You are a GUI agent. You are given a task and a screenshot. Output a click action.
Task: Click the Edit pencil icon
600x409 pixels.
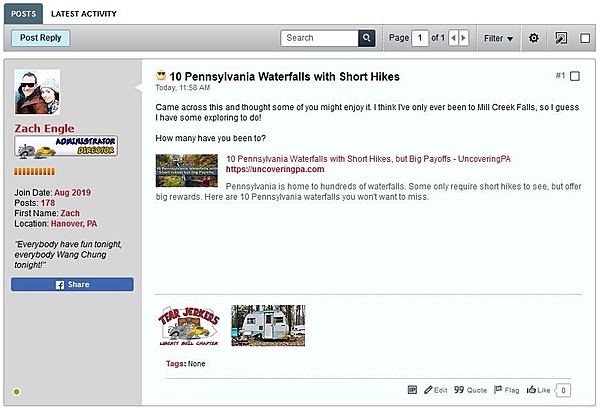click(434, 389)
